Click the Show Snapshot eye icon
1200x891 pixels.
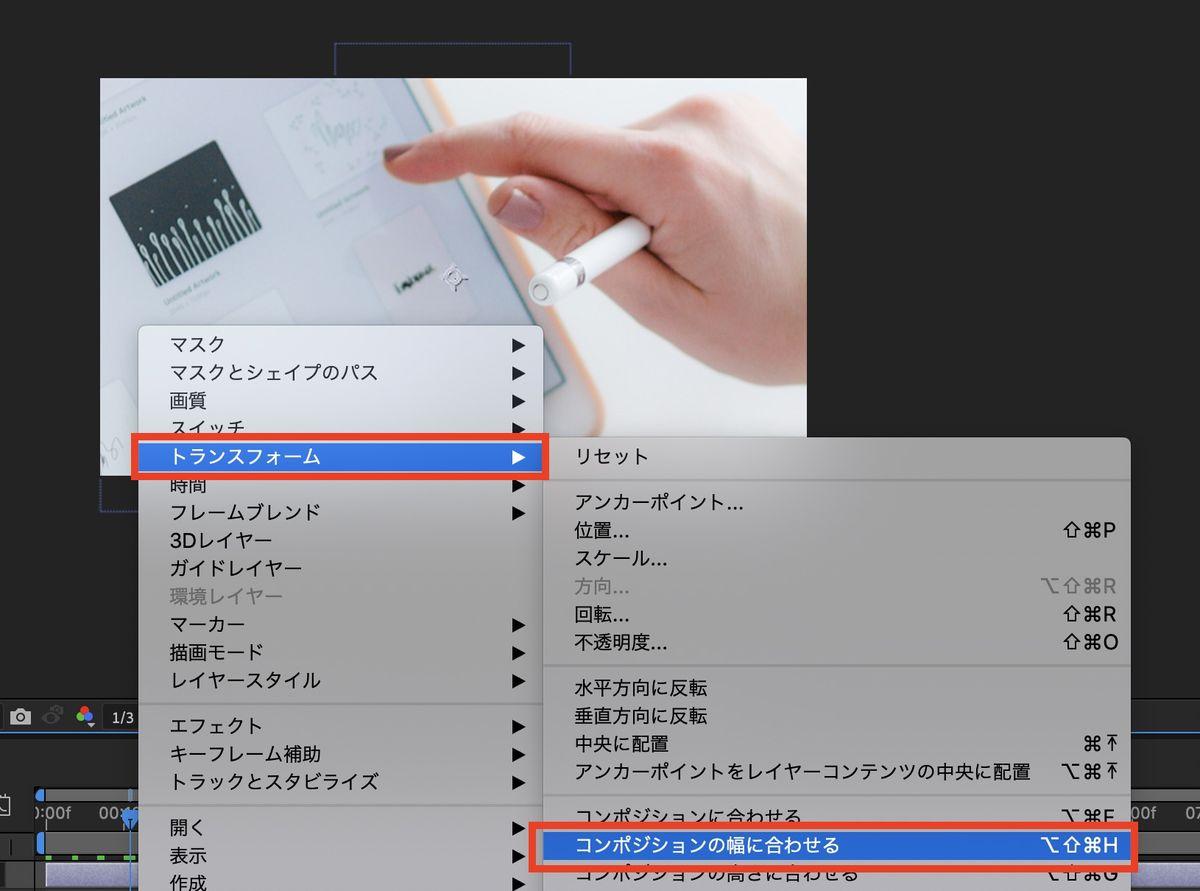tap(53, 716)
